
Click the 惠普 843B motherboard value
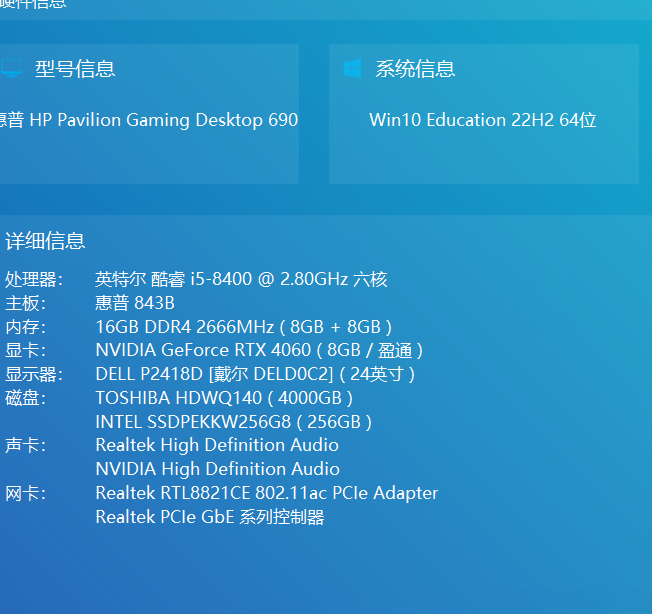point(135,303)
